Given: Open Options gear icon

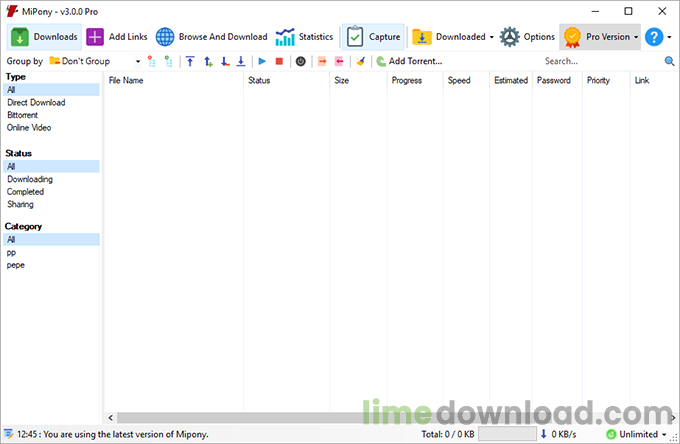Looking at the screenshot, I should pyautogui.click(x=510, y=37).
